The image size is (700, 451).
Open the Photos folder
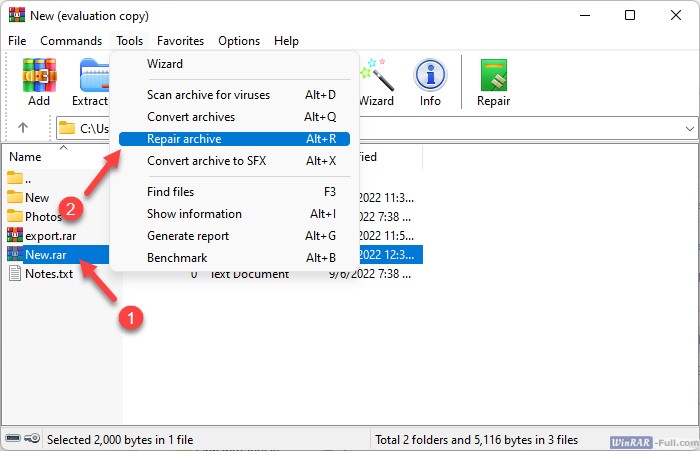42,217
